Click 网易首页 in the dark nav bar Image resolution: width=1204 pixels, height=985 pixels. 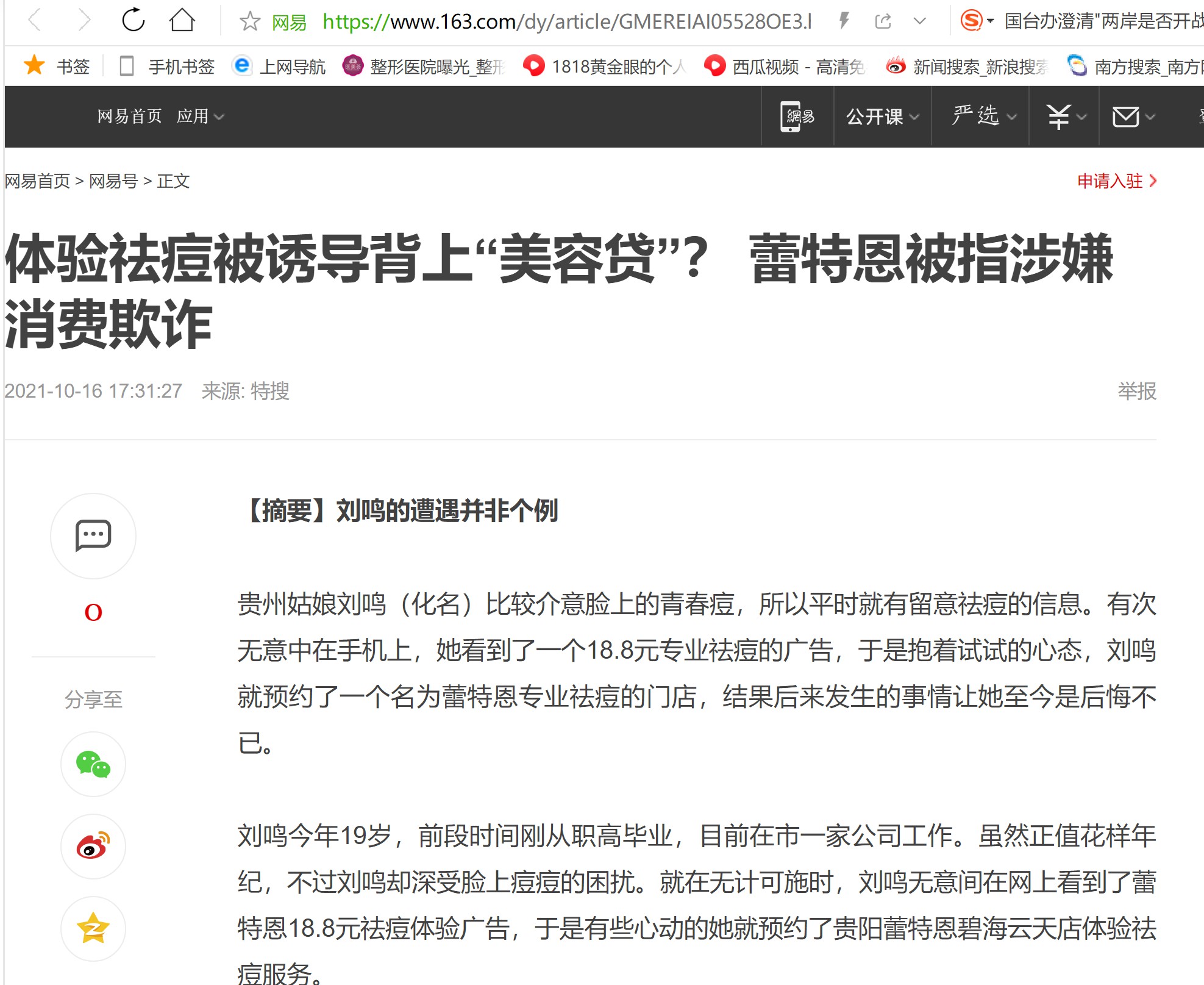pyautogui.click(x=129, y=116)
